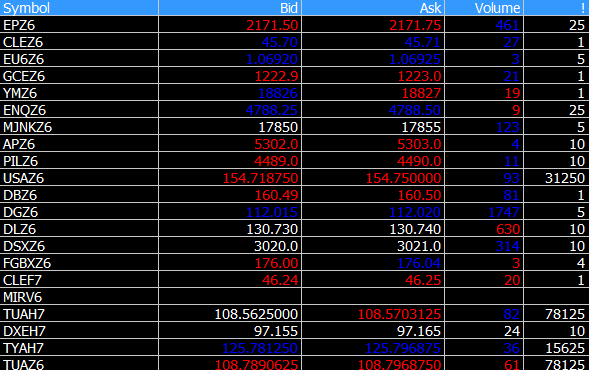The image size is (589, 370).
Task: Sort by the Symbol column header
Action: pos(79,8)
